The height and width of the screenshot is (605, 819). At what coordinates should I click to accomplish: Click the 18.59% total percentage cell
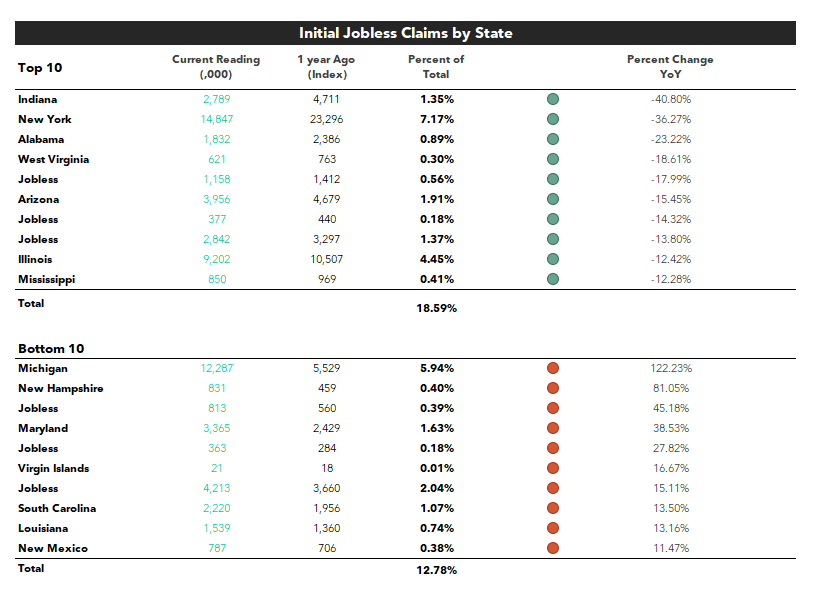[x=437, y=308]
